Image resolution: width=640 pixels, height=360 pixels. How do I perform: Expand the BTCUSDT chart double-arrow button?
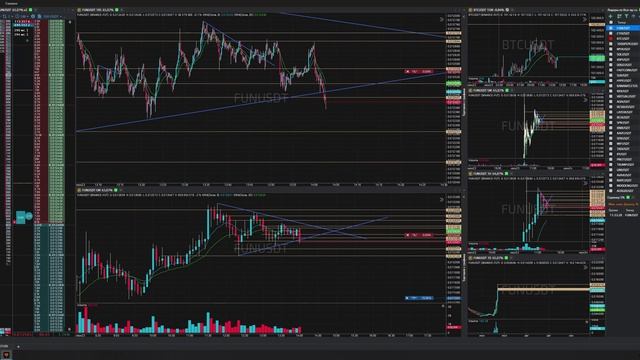(x=584, y=19)
